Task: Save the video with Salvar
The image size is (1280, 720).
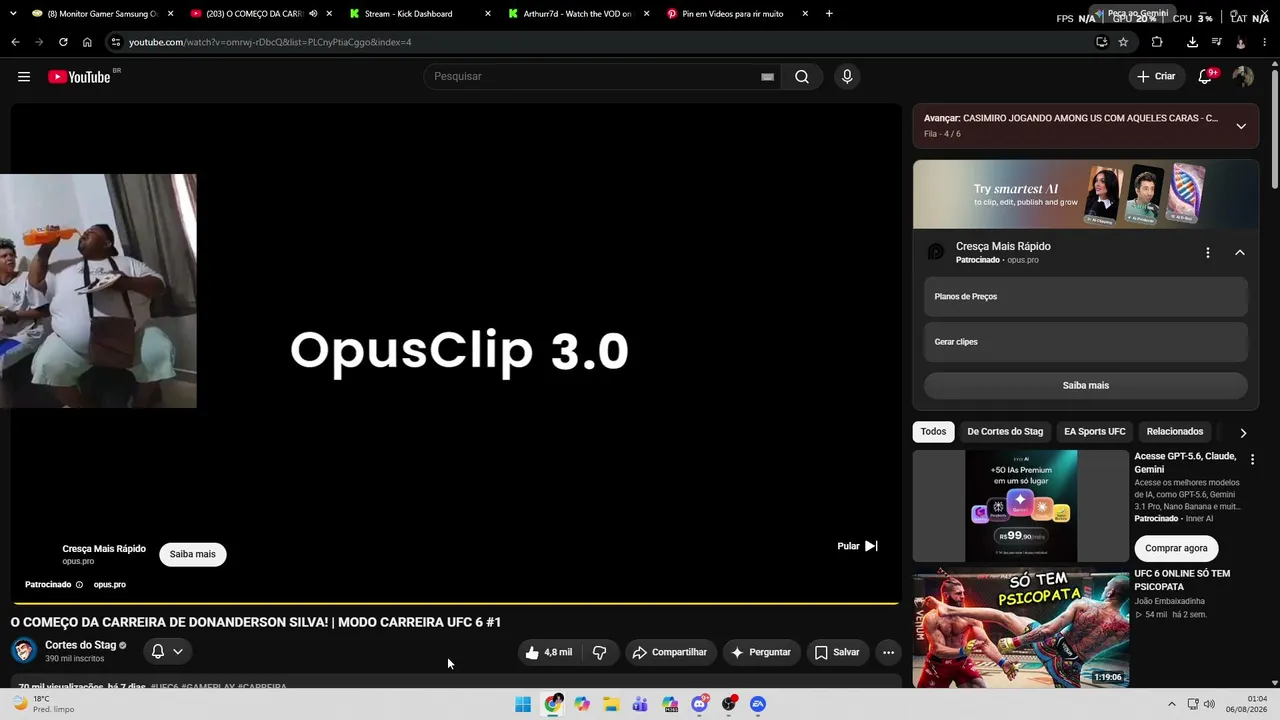Action: coord(837,652)
